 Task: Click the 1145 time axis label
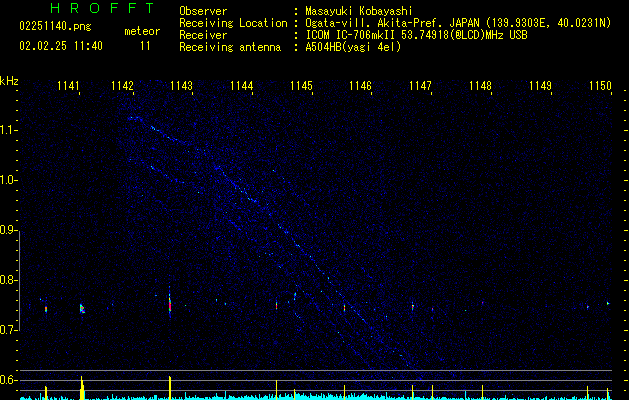pos(301,86)
